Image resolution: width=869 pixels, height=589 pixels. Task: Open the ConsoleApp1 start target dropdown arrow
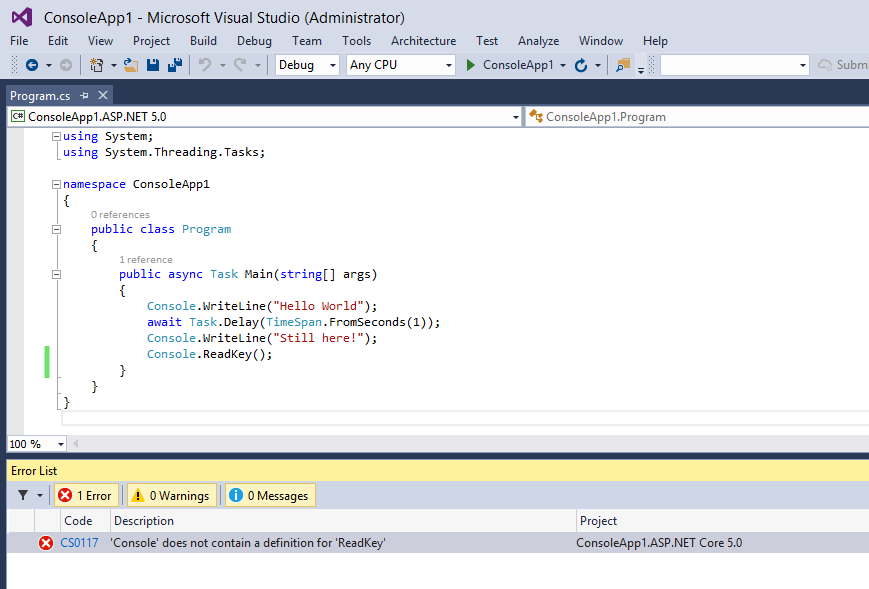[x=563, y=65]
